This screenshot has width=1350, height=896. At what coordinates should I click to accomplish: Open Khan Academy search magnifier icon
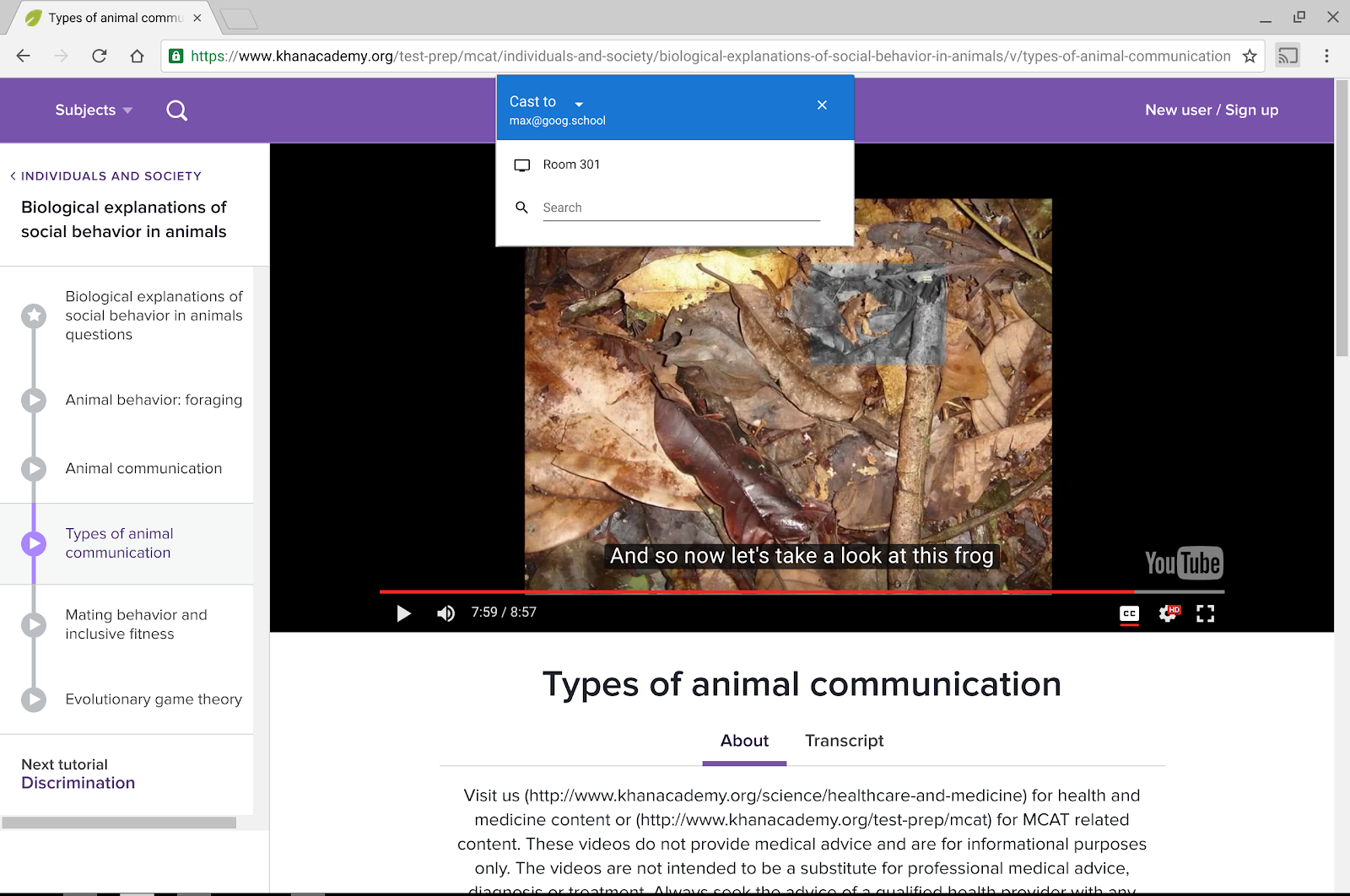pos(176,111)
